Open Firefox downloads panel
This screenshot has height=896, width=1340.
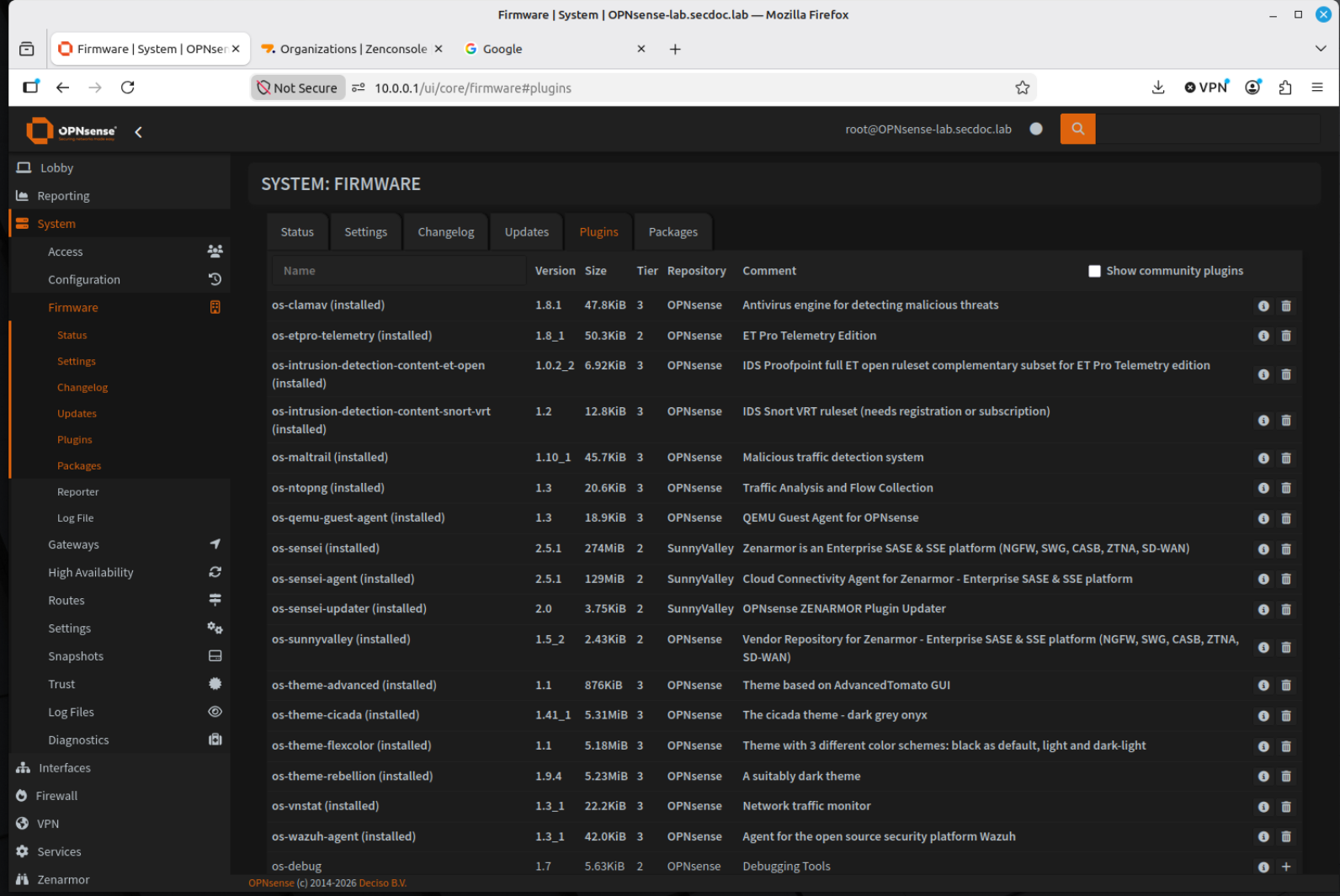point(1158,87)
